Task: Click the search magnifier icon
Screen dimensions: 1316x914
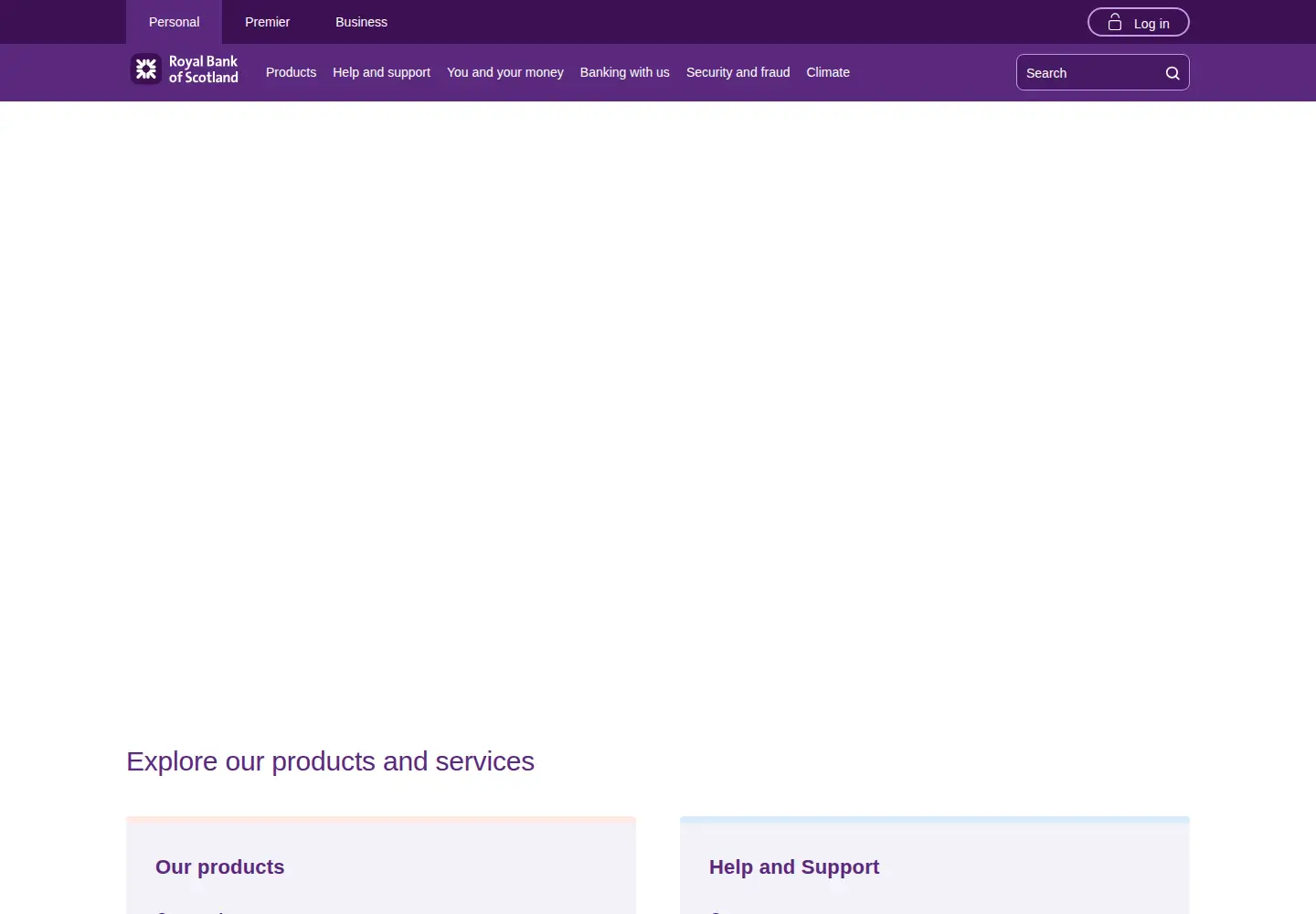Action: point(1173,73)
